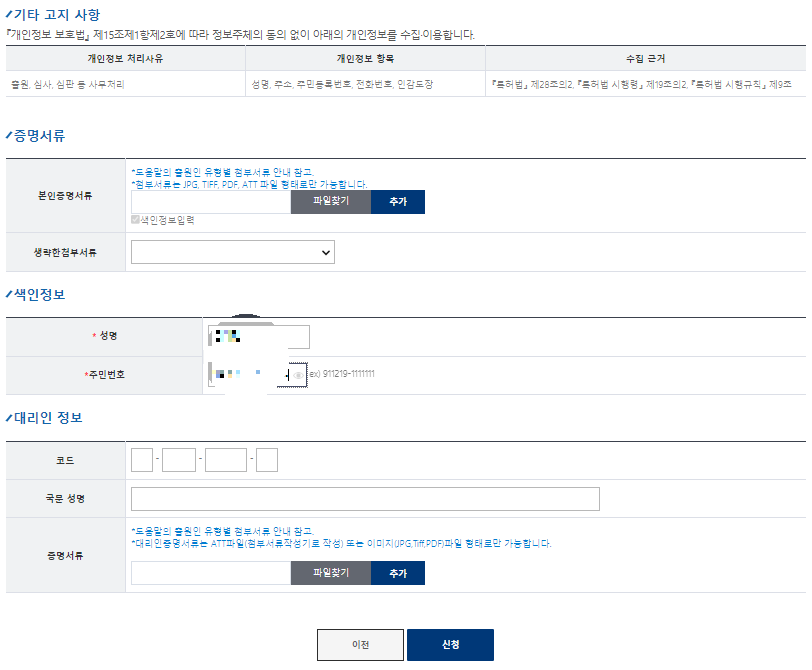Click the 신청 submit button

click(451, 645)
